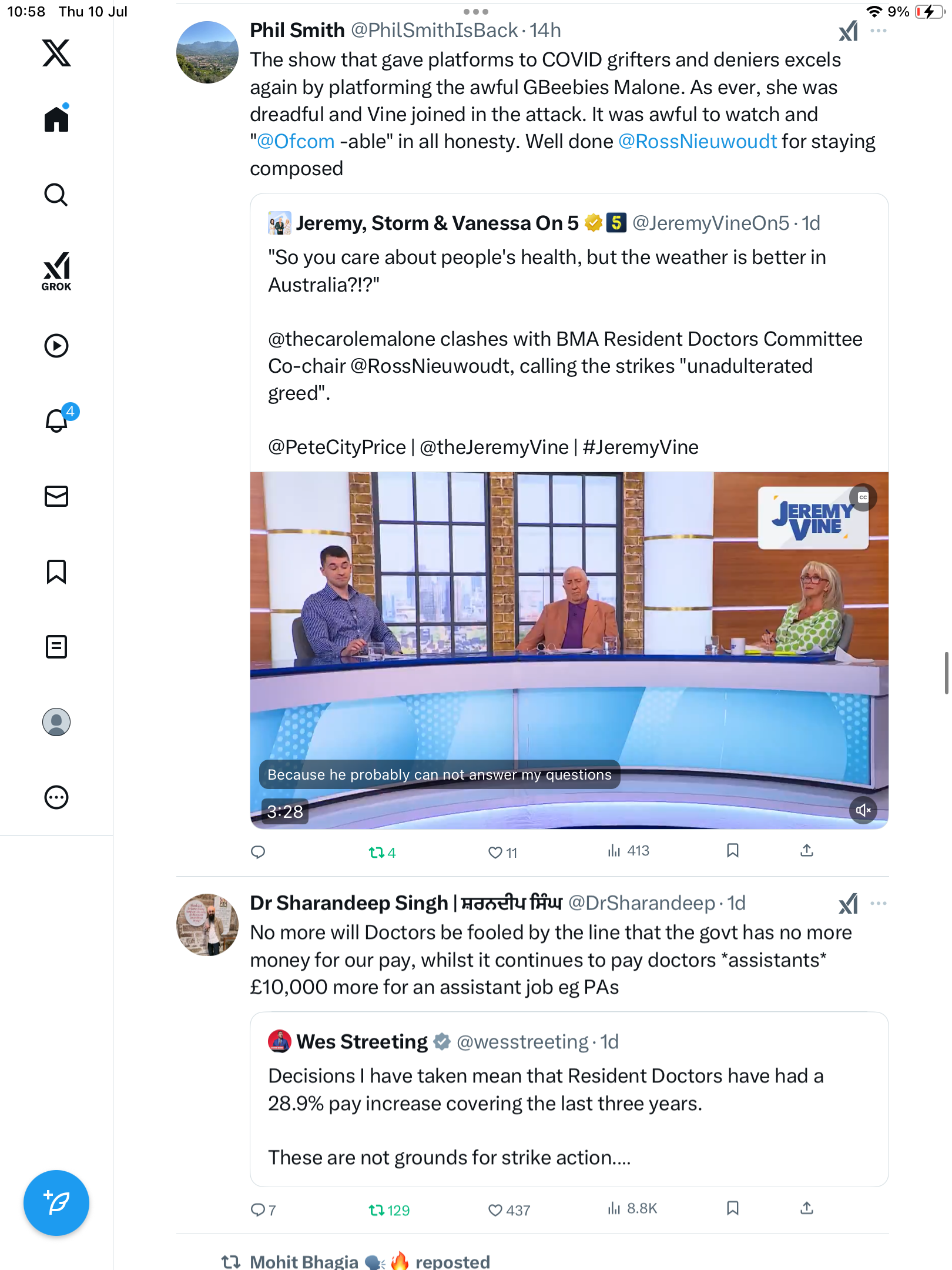Bookmark Phil Smith's post
Screen dimensions: 952x1270
point(733,850)
